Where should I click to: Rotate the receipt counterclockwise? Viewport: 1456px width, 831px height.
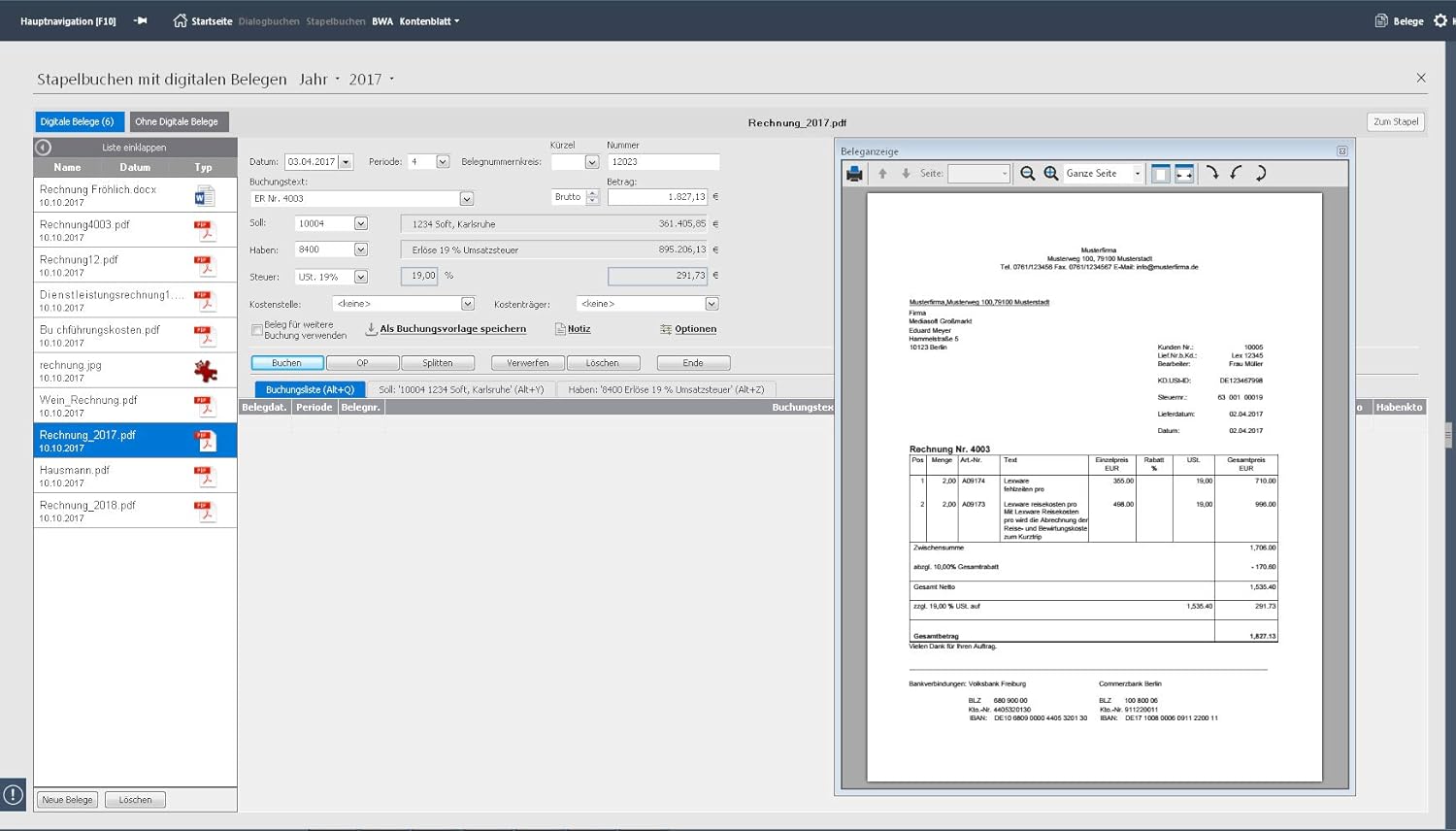coord(1236,174)
